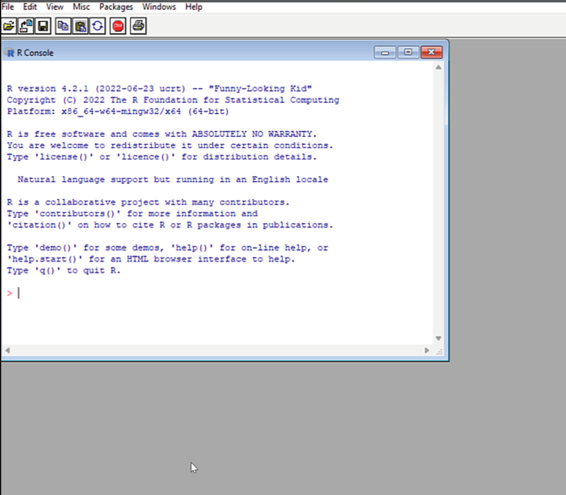Open the Windows menu
566x495 pixels.
point(159,7)
